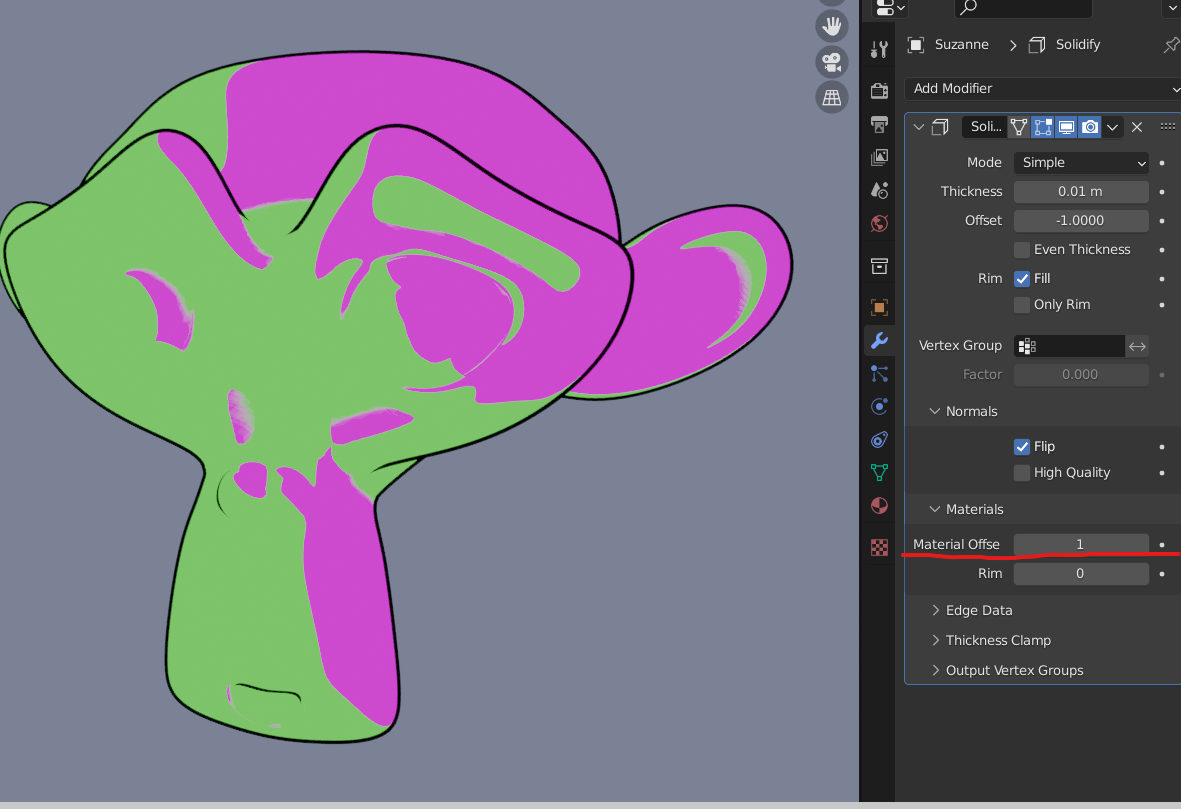Uncheck the Rim Fill checkbox
Screen dimensions: 1181x809
coord(1022,279)
